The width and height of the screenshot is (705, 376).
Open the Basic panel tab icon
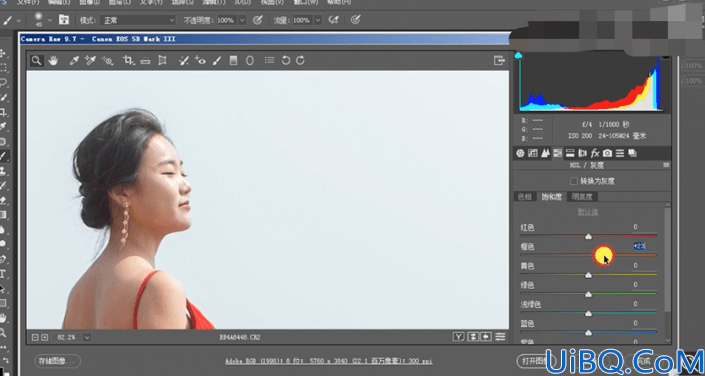[x=520, y=153]
